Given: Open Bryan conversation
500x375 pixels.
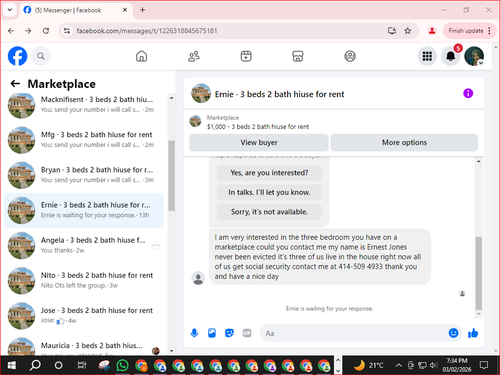Looking at the screenshot, I should coord(84,175).
